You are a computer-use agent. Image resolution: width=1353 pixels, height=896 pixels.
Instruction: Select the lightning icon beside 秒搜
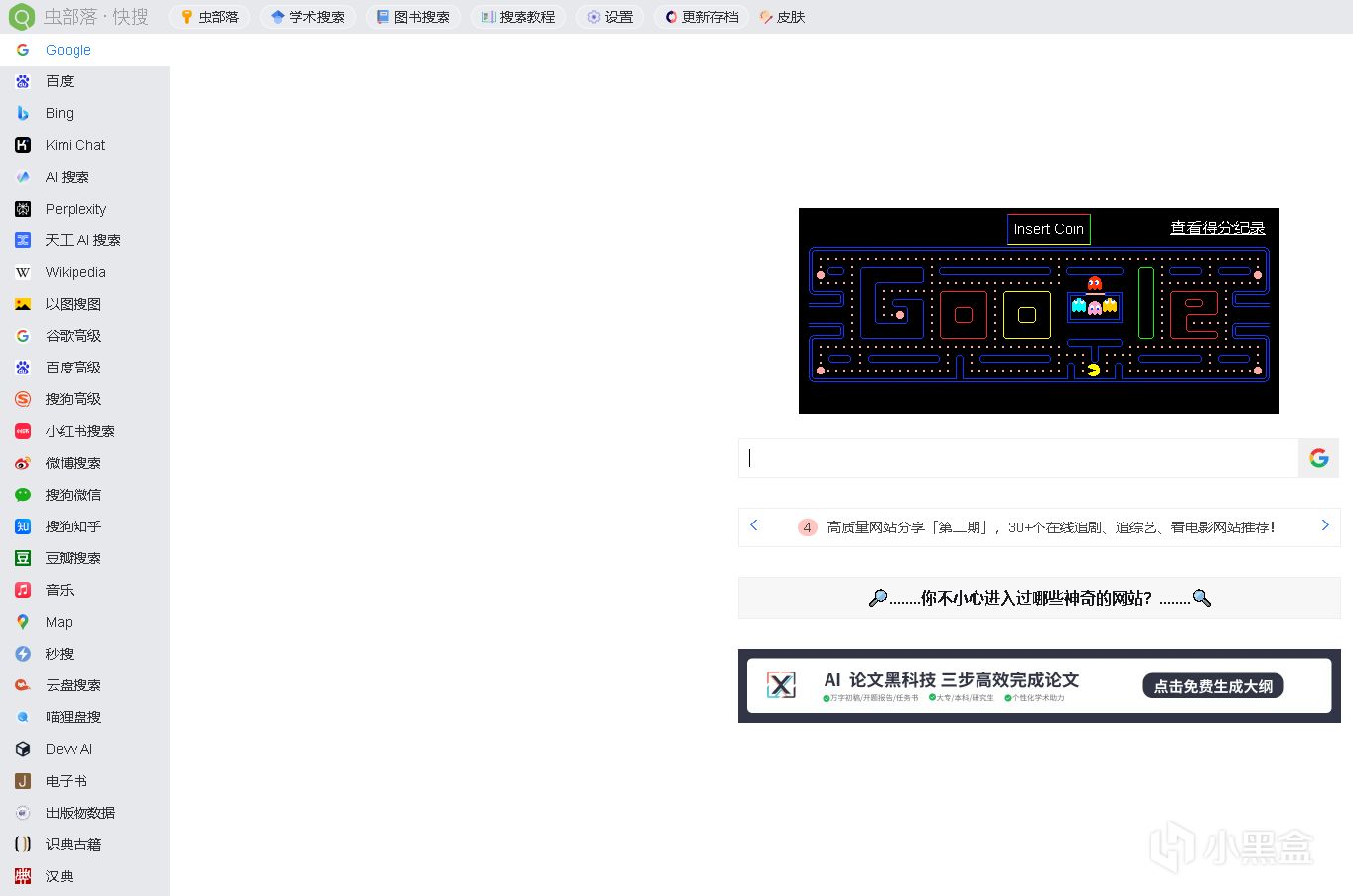pyautogui.click(x=23, y=654)
